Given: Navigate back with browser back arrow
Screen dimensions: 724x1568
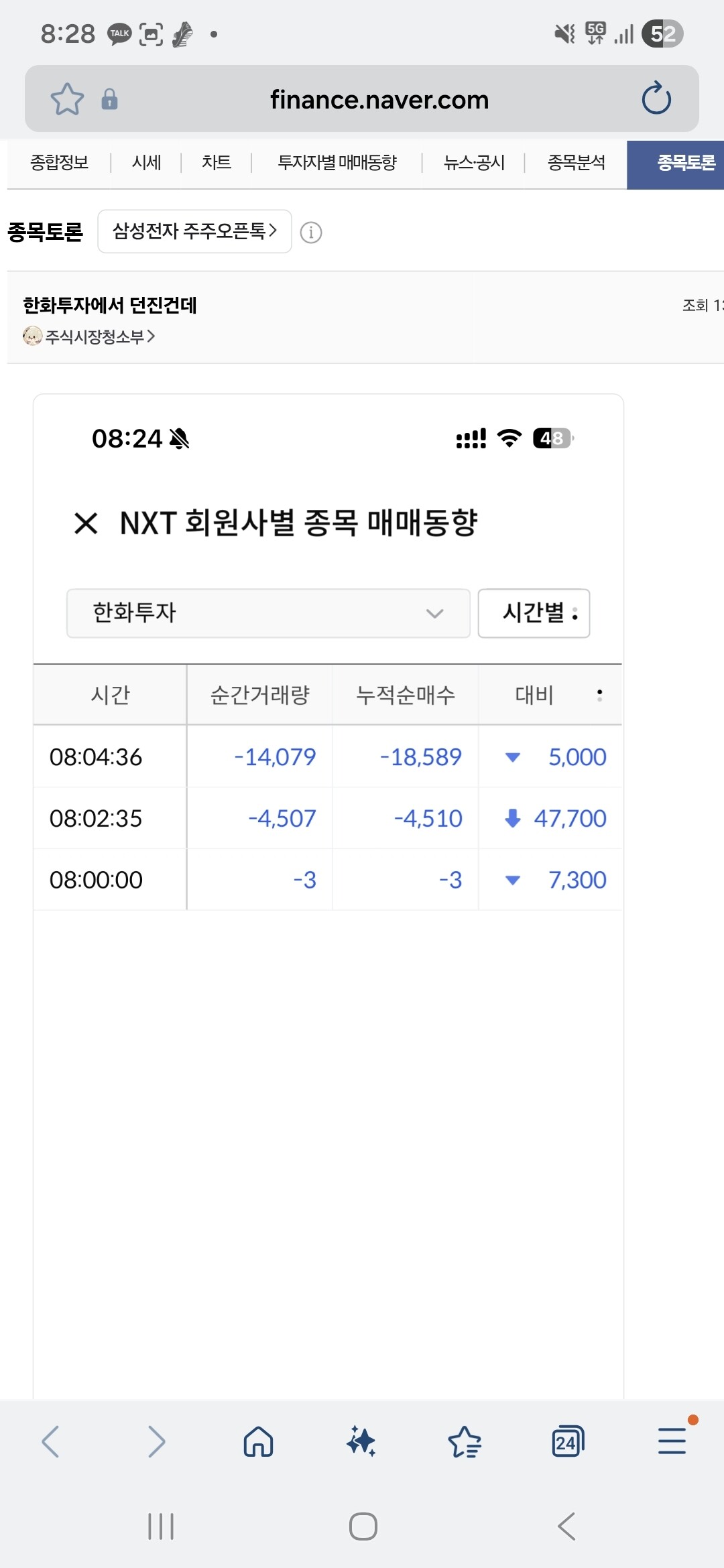Looking at the screenshot, I should (x=51, y=1441).
